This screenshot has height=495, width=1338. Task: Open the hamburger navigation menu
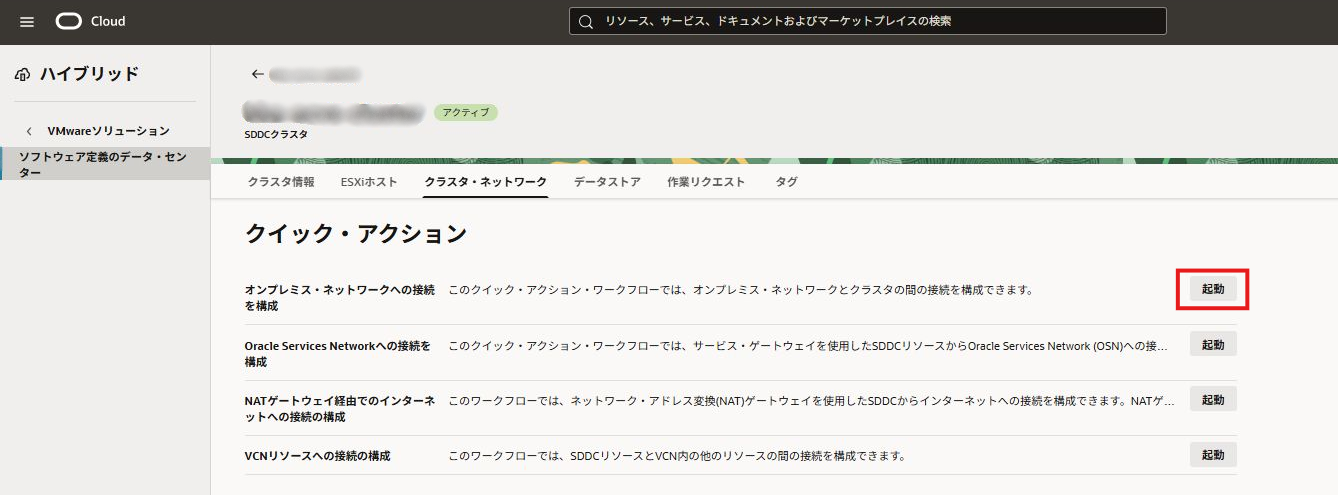27,22
